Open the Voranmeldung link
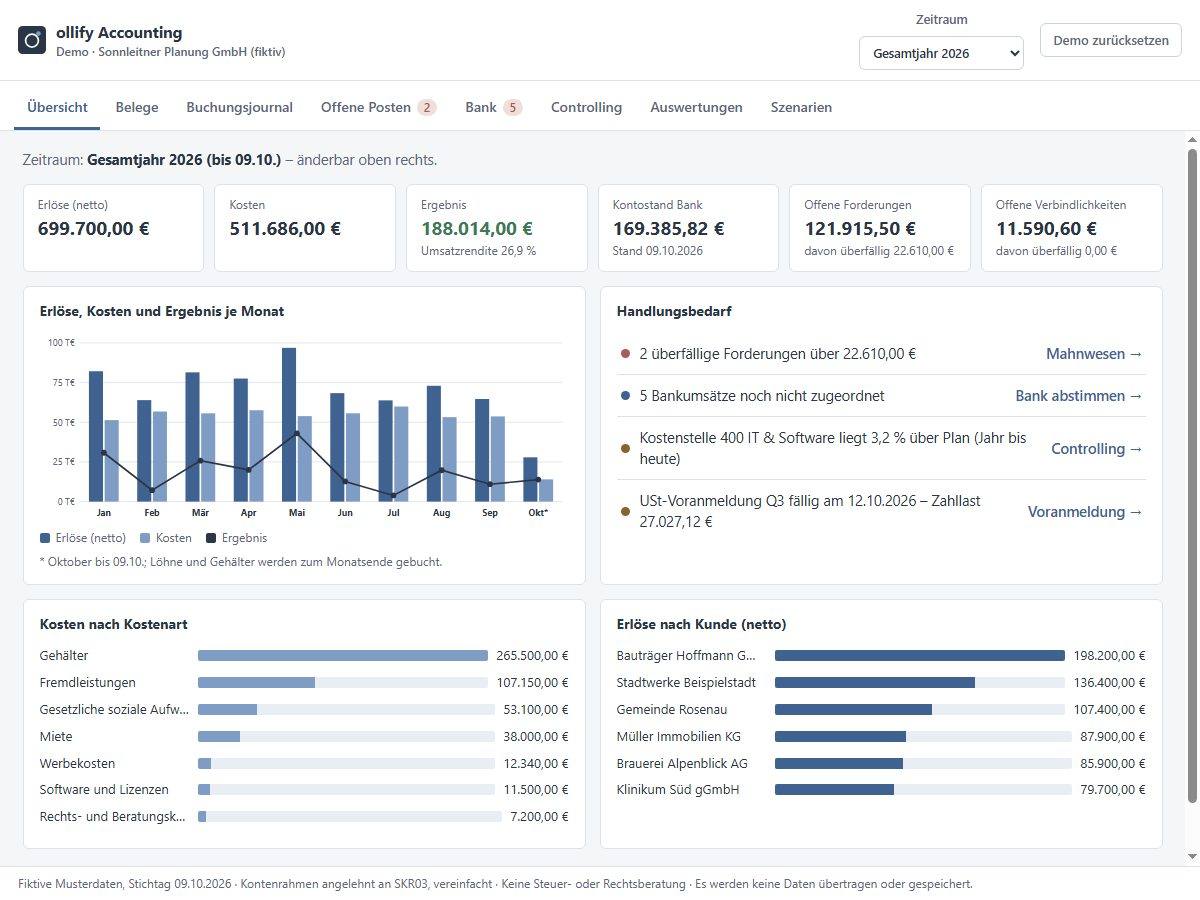The width and height of the screenshot is (1200, 900). tap(1085, 511)
